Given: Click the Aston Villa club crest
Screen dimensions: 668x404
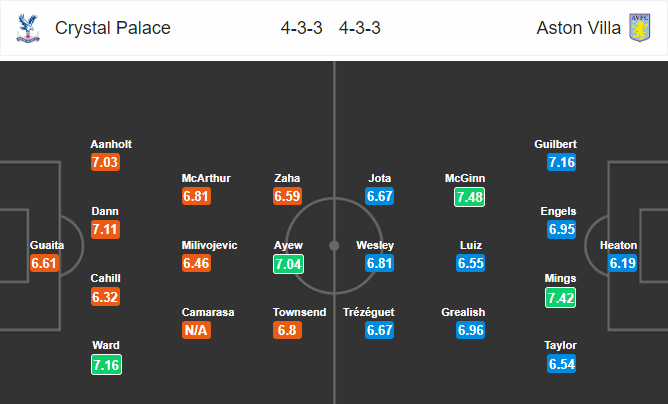Looking at the screenshot, I should tap(640, 28).
